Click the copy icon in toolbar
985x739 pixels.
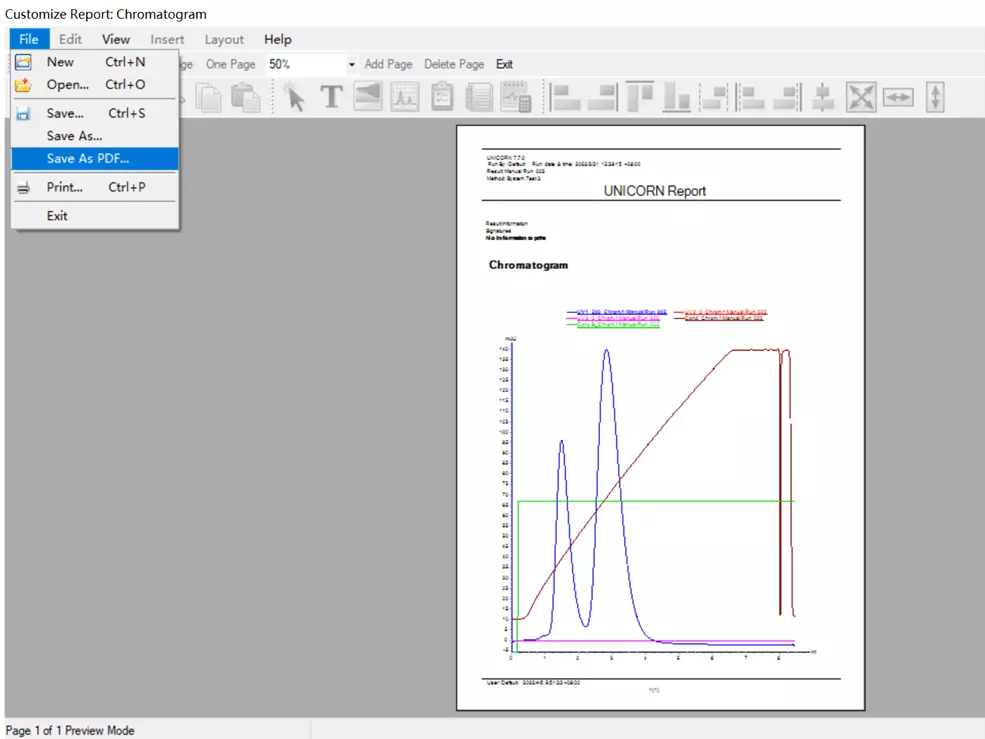point(209,97)
